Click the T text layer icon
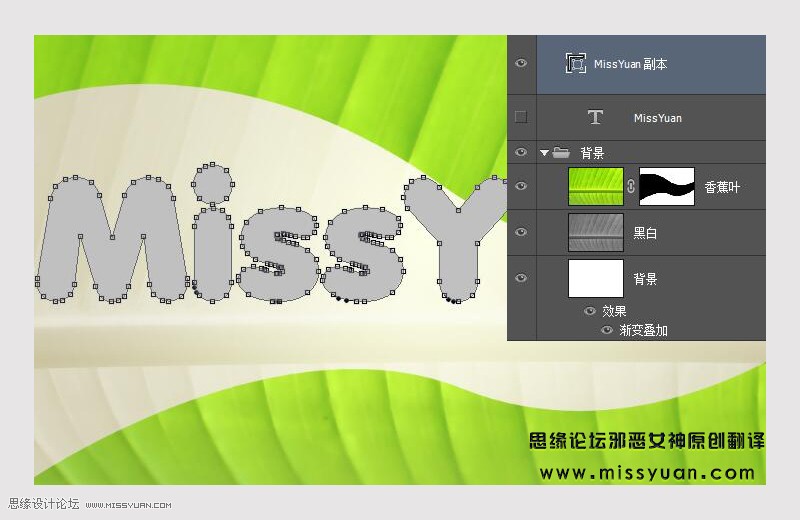800x520 pixels. point(595,117)
